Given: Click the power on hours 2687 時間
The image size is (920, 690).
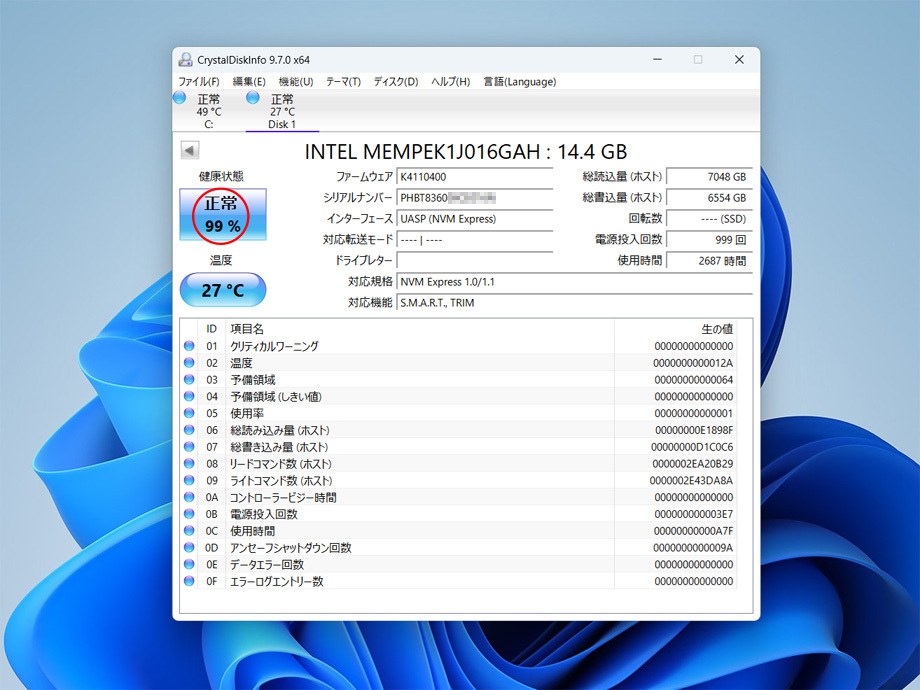Looking at the screenshot, I should (x=709, y=261).
